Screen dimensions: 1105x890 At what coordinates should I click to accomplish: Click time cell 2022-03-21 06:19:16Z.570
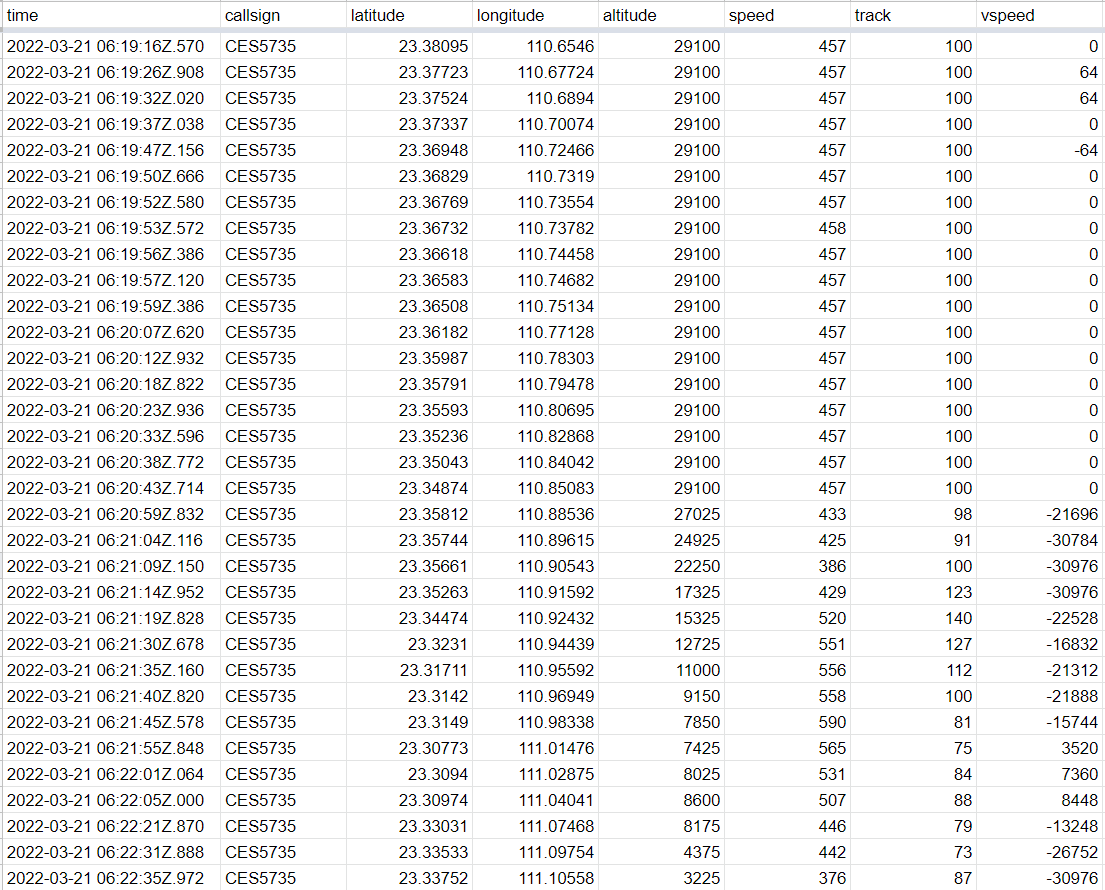click(x=105, y=47)
